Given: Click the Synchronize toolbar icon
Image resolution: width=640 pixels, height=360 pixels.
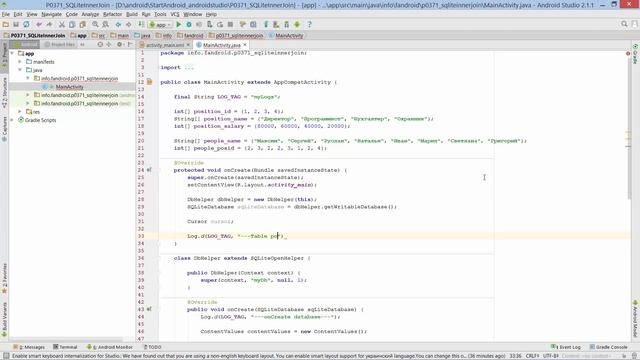Looking at the screenshot, I should pyautogui.click(x=26, y=24).
